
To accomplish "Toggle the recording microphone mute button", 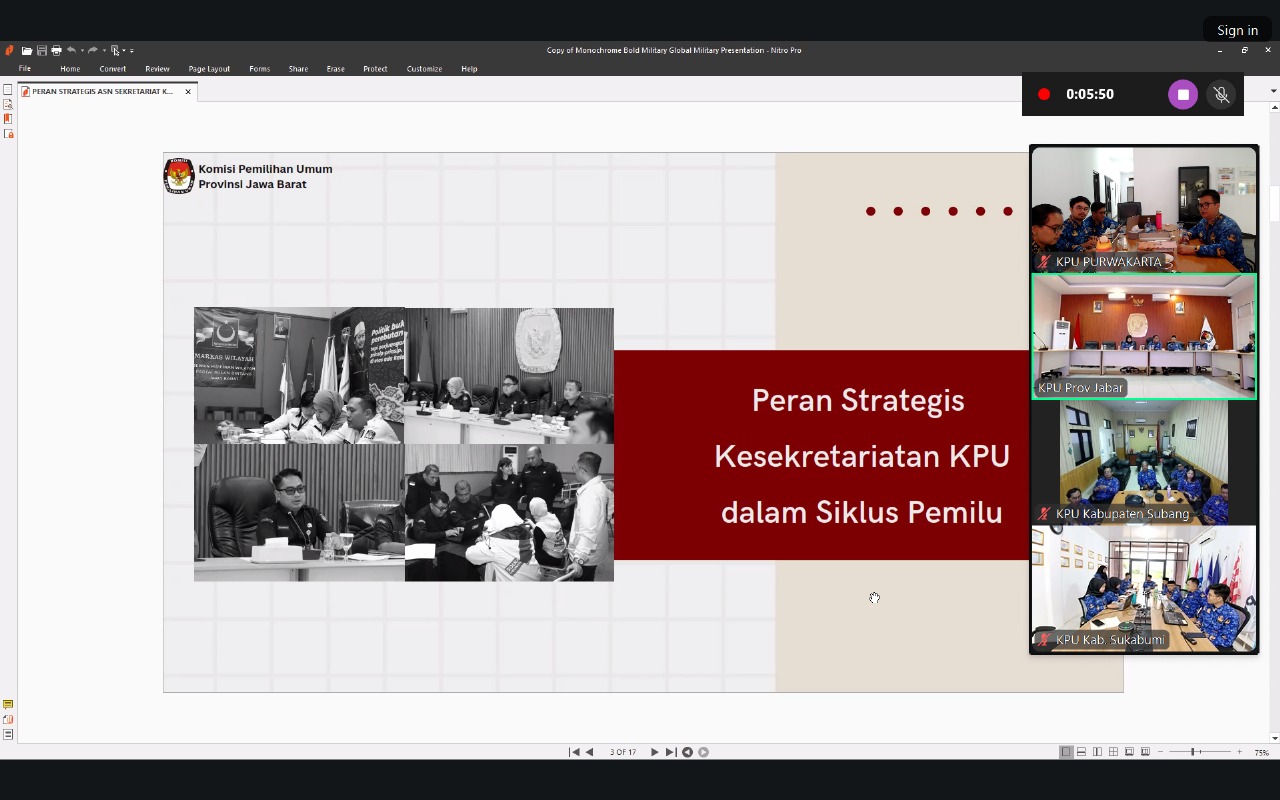I will pyautogui.click(x=1221, y=94).
